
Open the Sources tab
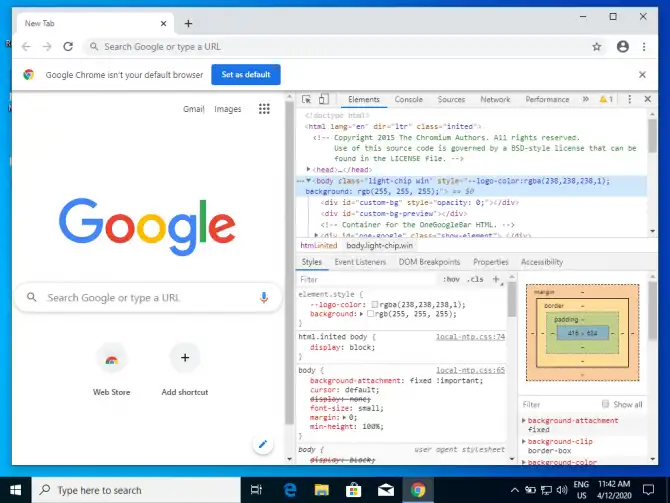451,99
